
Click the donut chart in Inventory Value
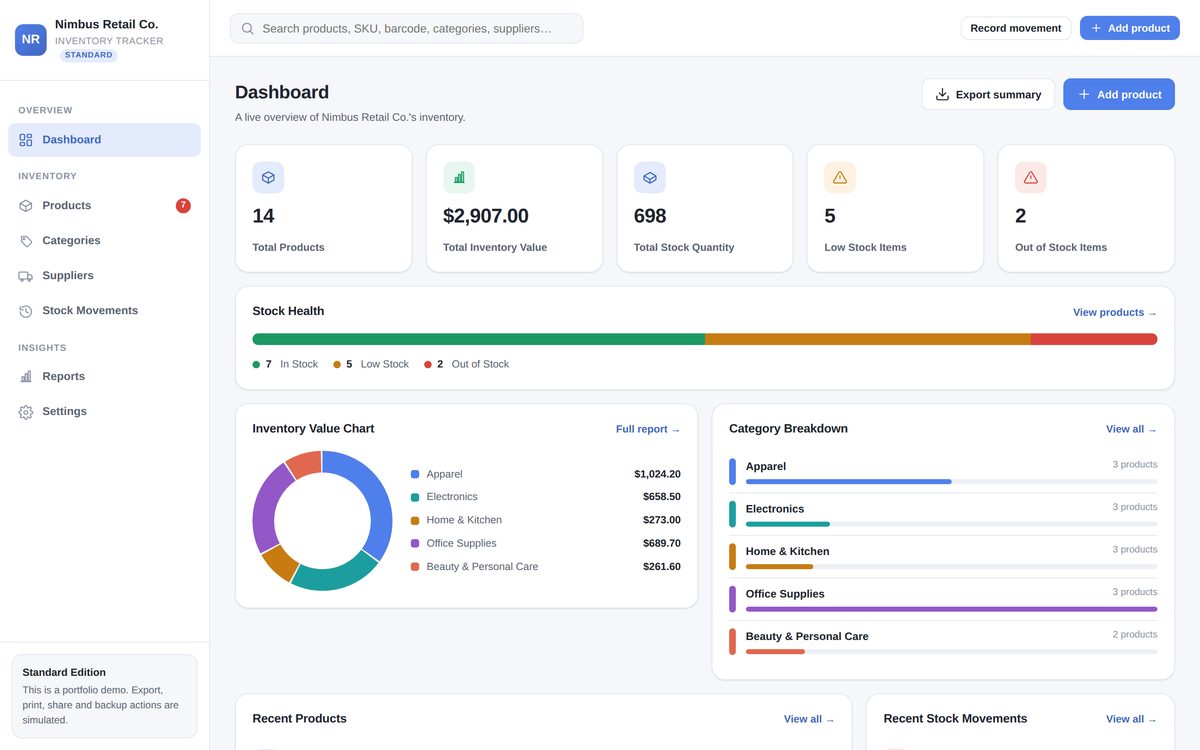322,520
